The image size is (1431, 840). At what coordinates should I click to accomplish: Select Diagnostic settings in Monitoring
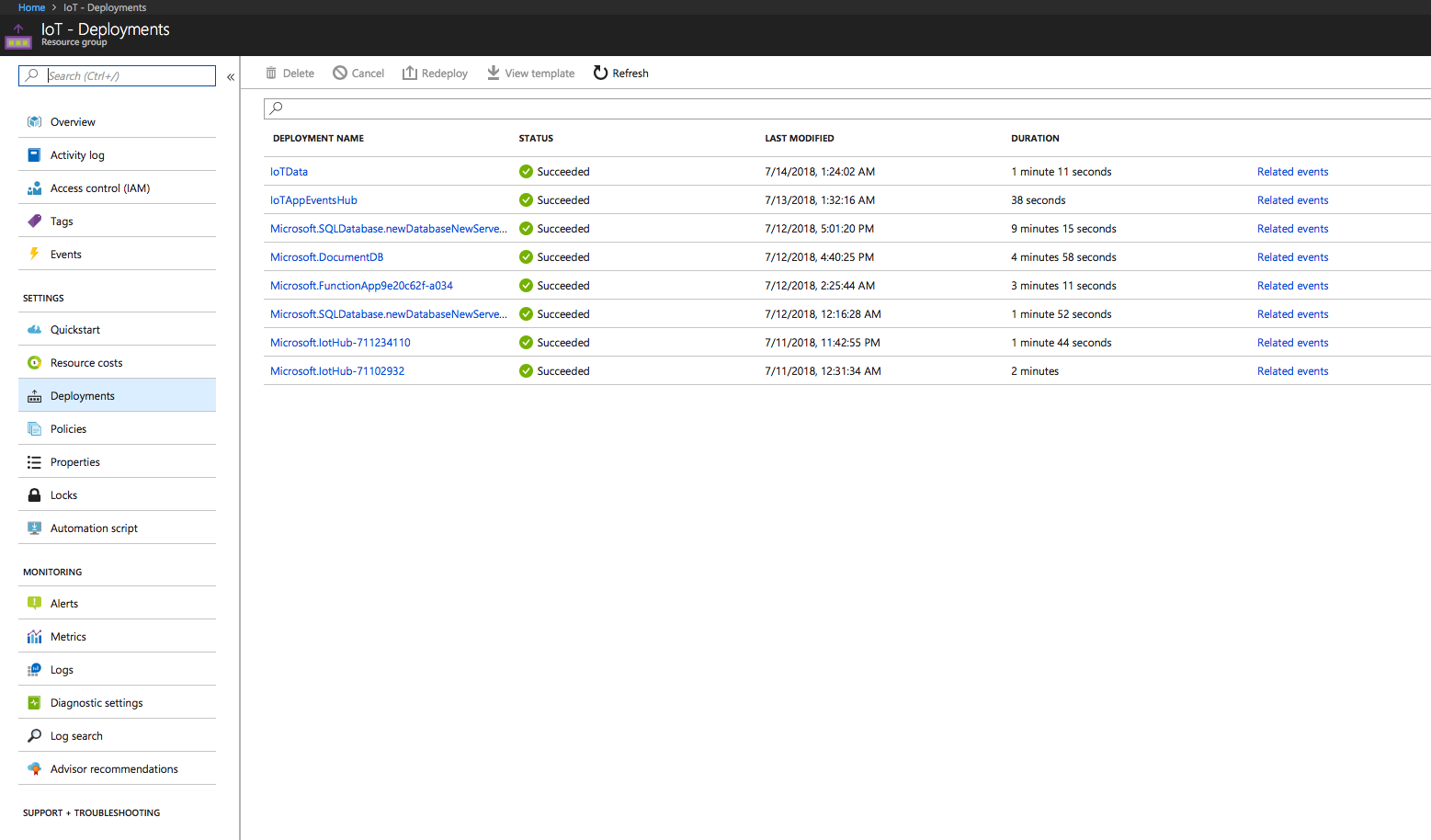pos(117,703)
